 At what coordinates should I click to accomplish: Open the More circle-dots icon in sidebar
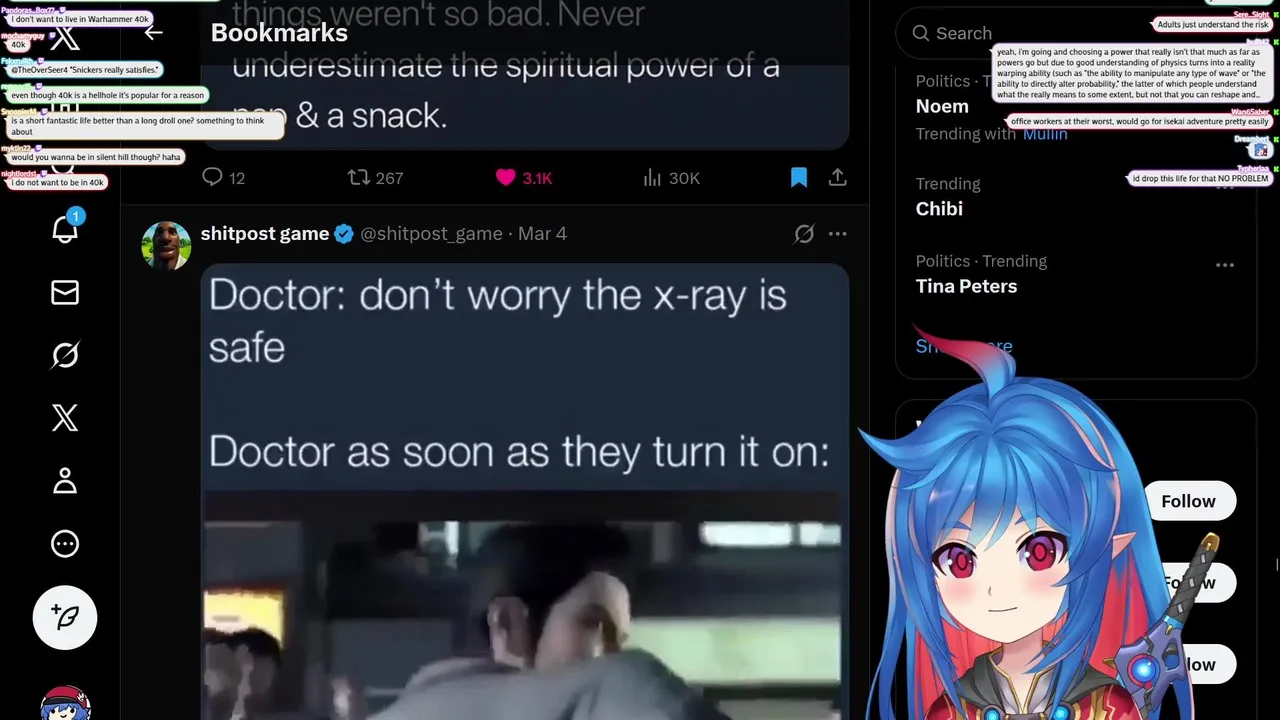pyautogui.click(x=65, y=544)
